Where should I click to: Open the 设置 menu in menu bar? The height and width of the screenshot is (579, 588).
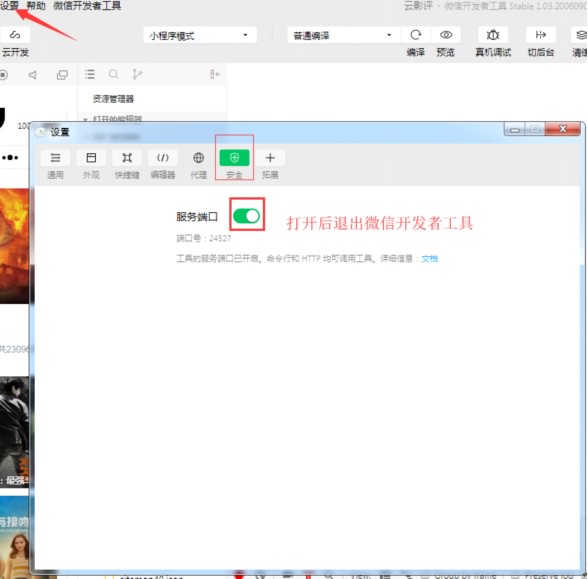[9, 6]
